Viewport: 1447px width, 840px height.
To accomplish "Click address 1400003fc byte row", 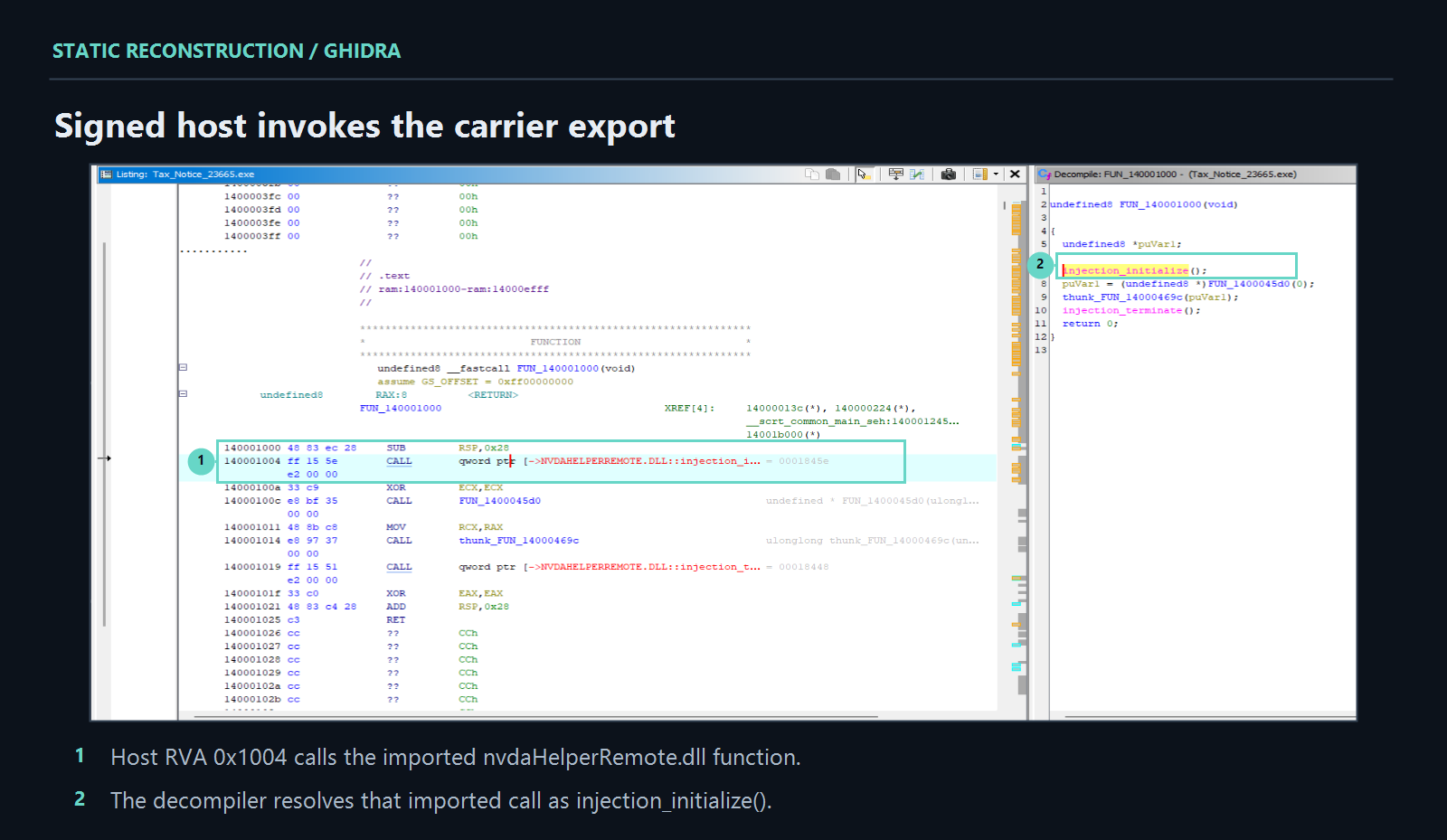I will 353,196.
